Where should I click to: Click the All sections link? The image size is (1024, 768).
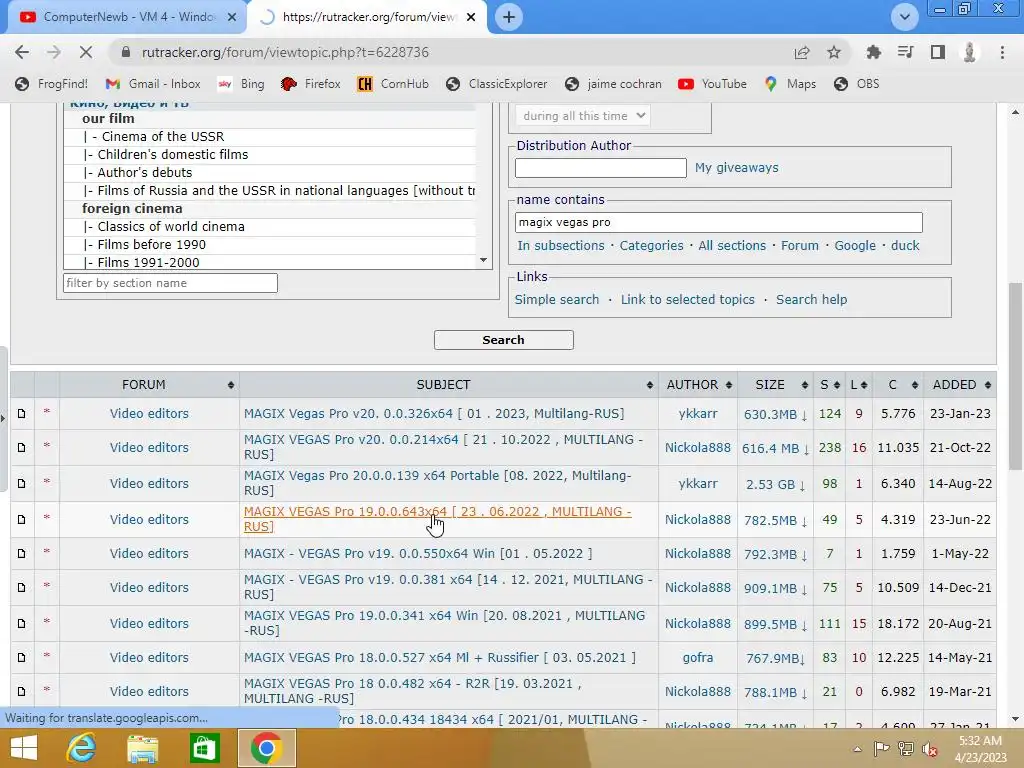pos(732,246)
